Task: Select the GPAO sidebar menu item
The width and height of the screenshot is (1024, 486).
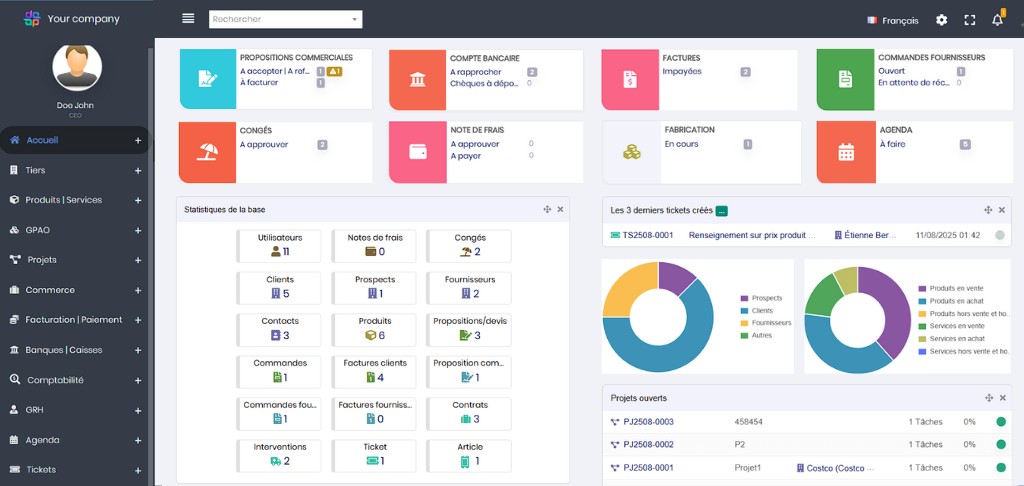Action: [38, 230]
